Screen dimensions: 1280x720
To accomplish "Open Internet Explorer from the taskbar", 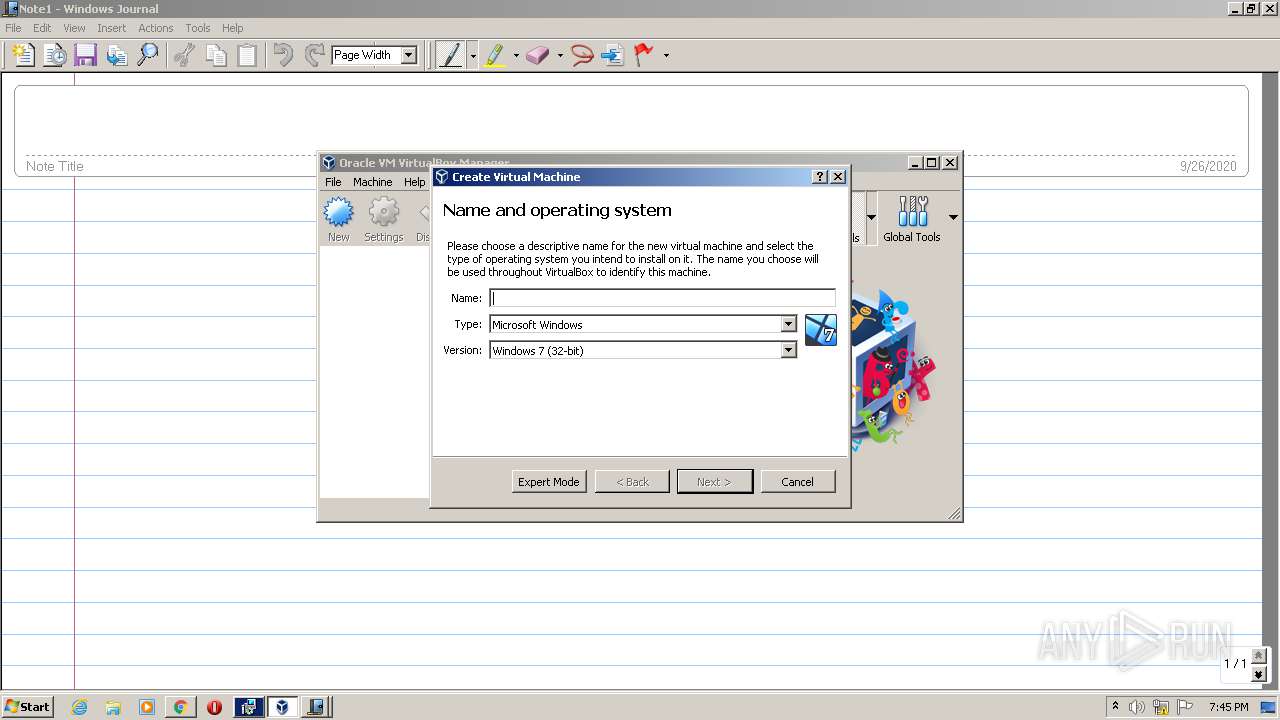I will pos(79,707).
